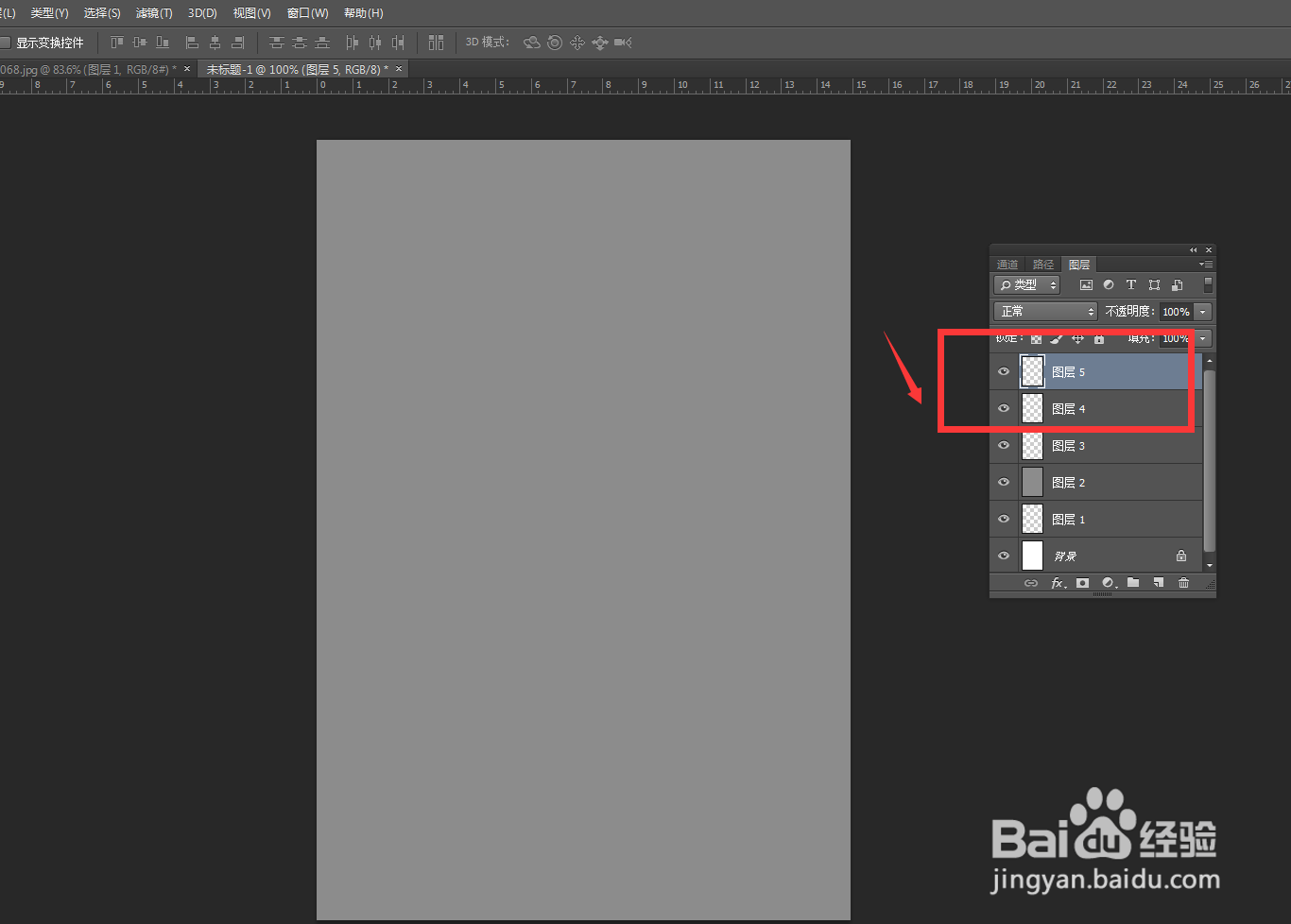Toggle lock transparent pixels

point(1036,338)
